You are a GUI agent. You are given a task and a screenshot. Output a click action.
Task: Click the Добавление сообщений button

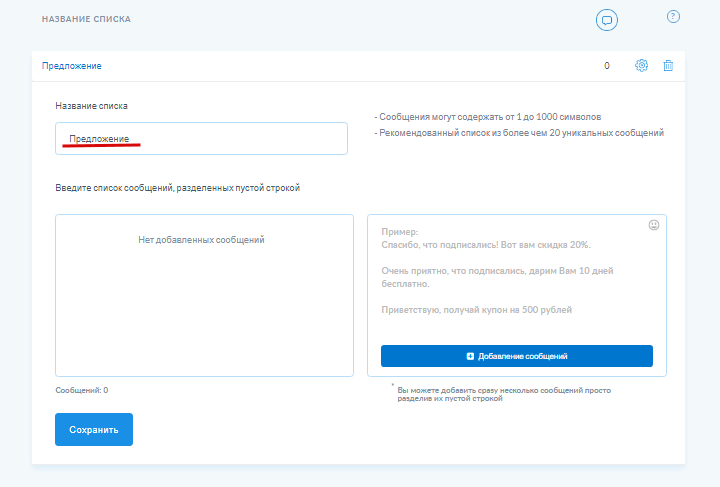pyautogui.click(x=517, y=356)
